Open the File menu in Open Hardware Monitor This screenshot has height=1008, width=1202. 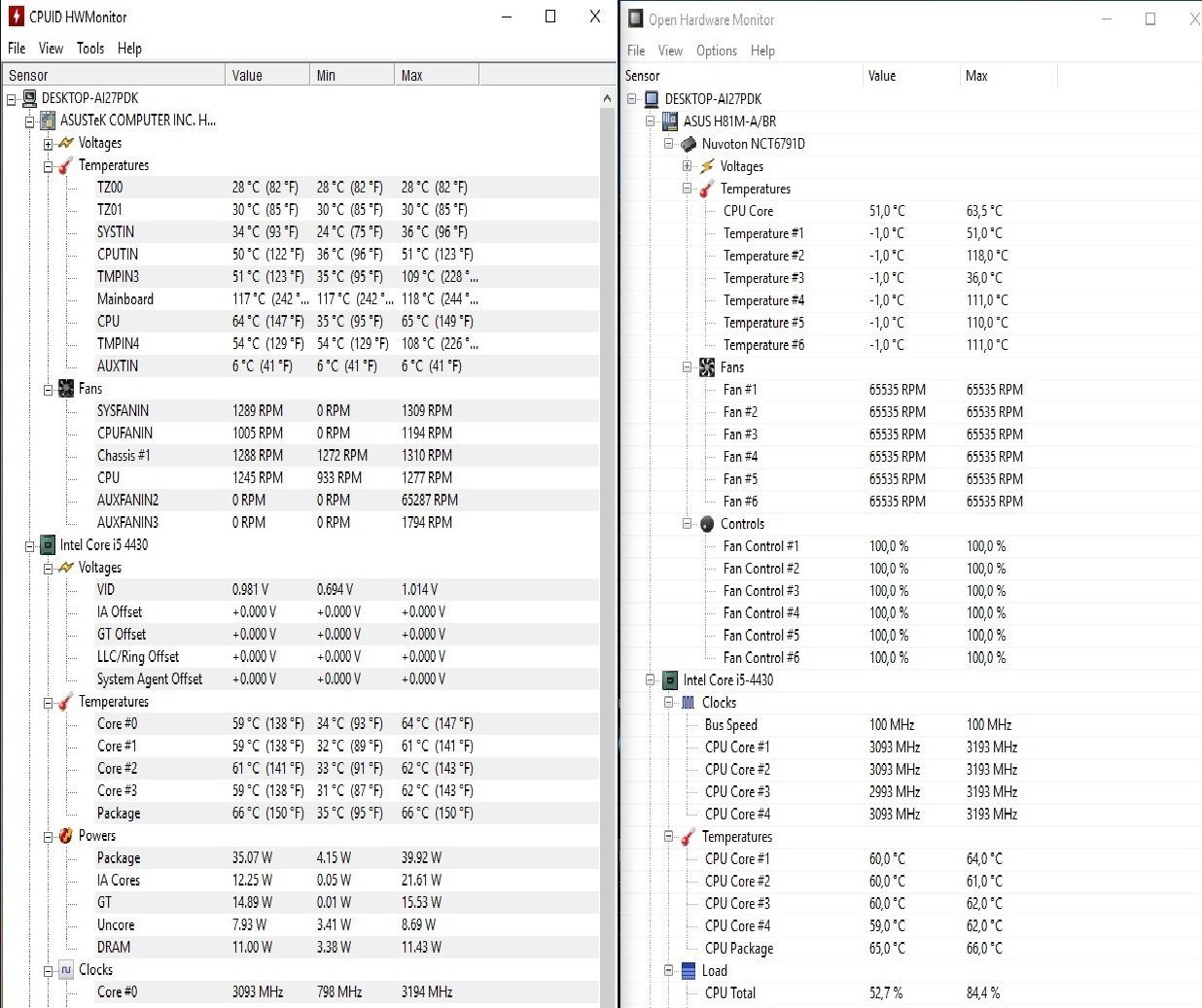(636, 51)
